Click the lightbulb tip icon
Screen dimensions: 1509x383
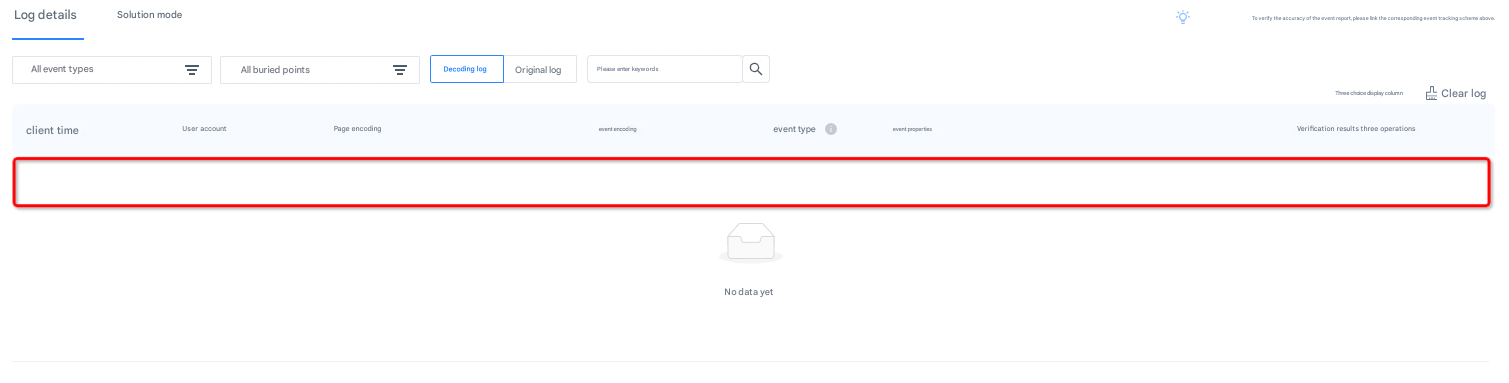pyautogui.click(x=1183, y=17)
